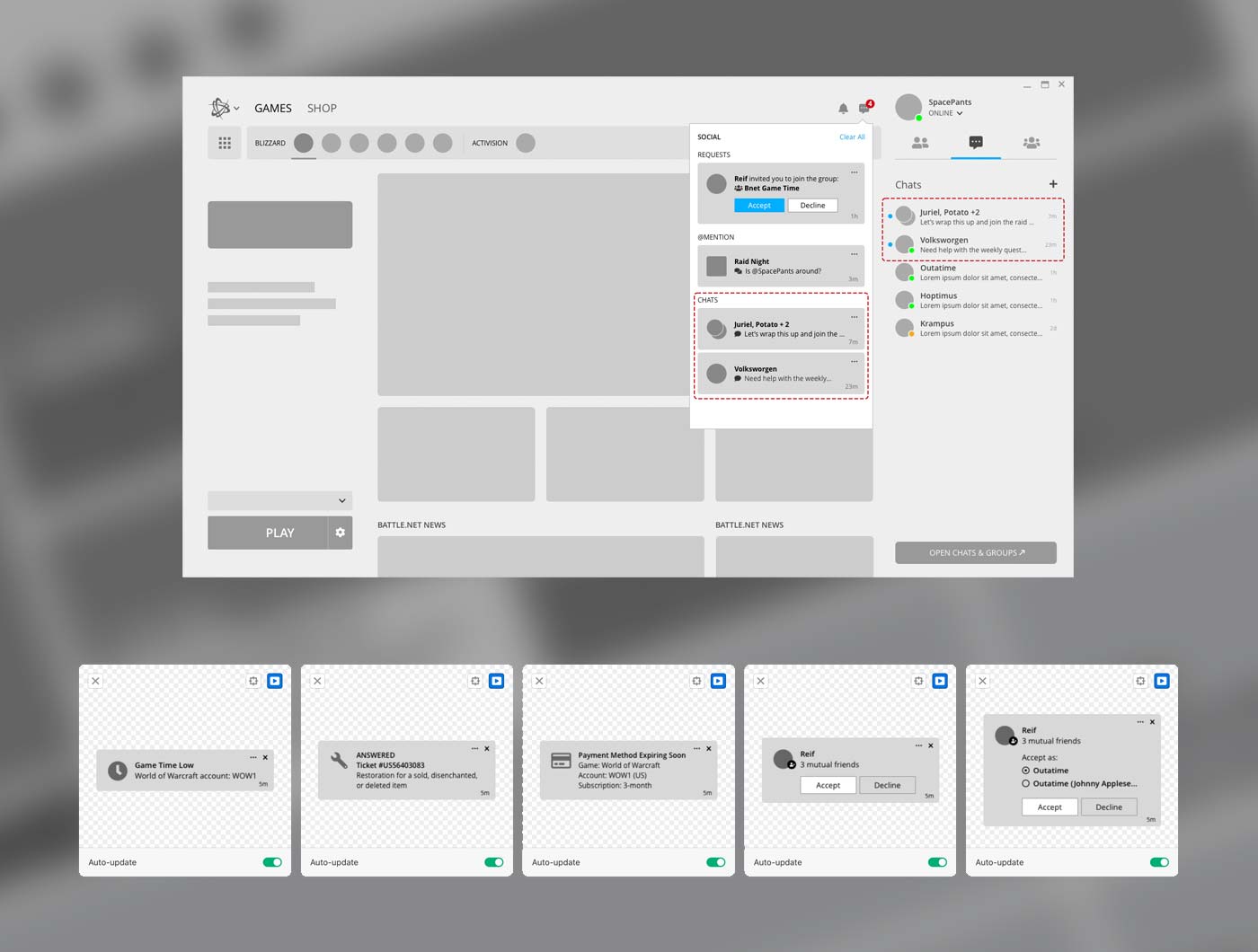
Task: Open the Battle.net logo dropdown menu
Action: (x=225, y=108)
